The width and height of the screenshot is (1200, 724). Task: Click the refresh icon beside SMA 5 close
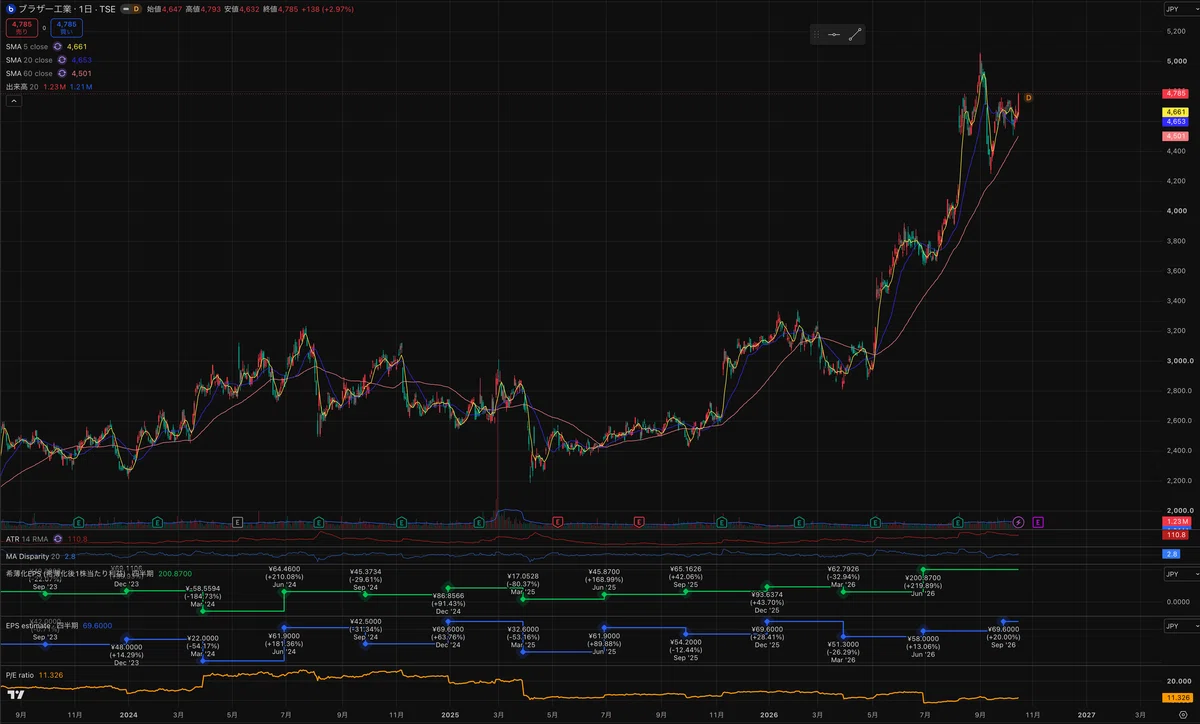pos(59,47)
